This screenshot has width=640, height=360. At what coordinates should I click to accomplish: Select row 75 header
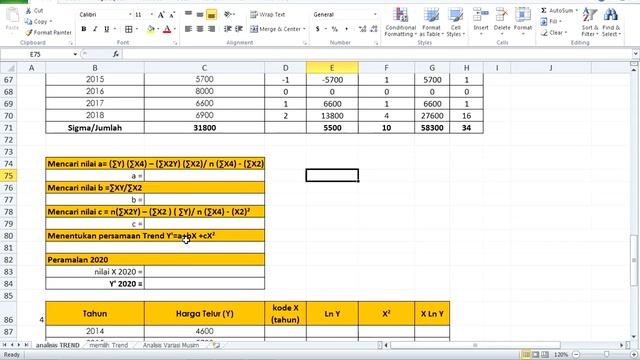(x=8, y=176)
